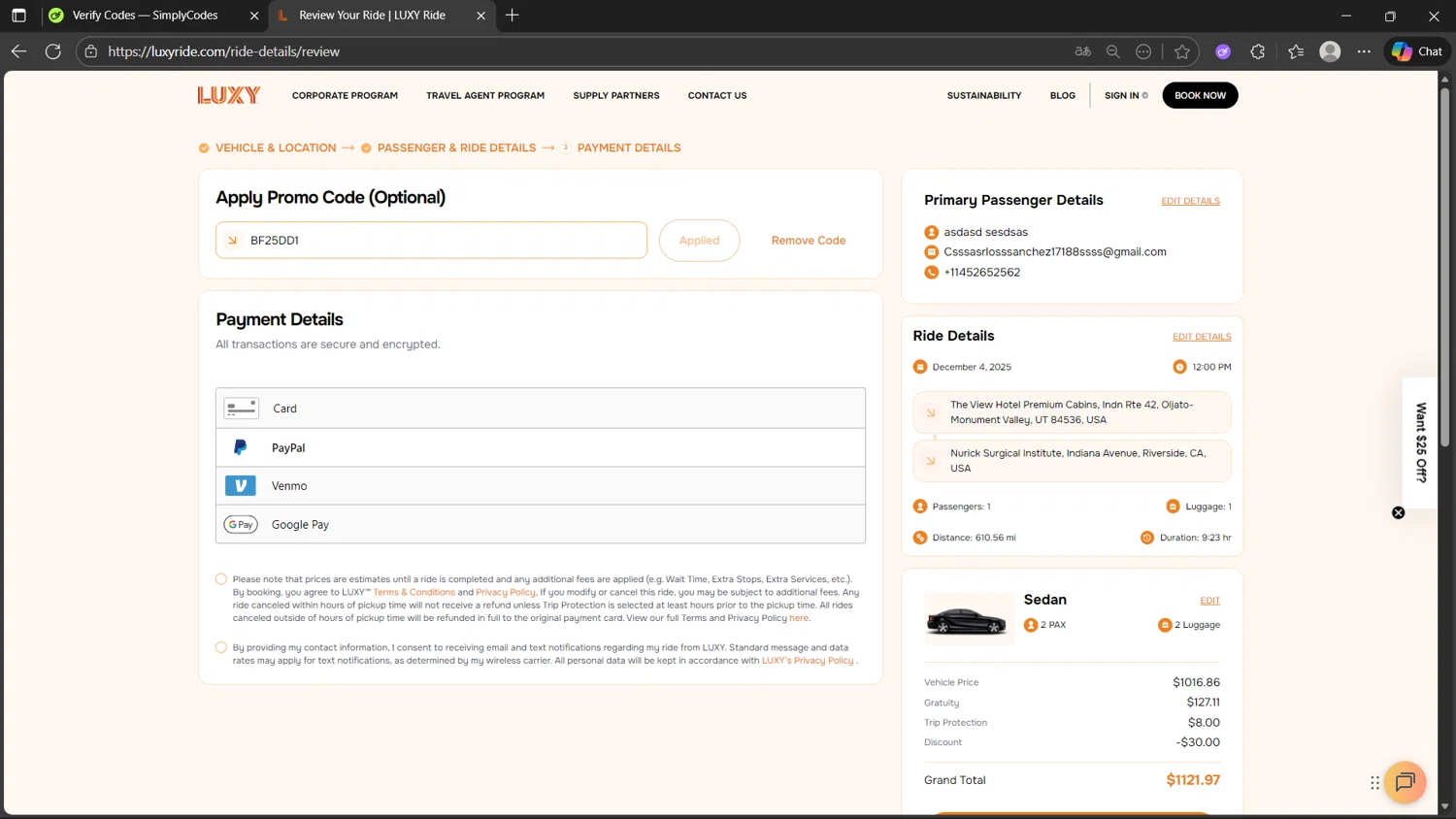Select Card payment method
1456x819 pixels.
(x=541, y=409)
